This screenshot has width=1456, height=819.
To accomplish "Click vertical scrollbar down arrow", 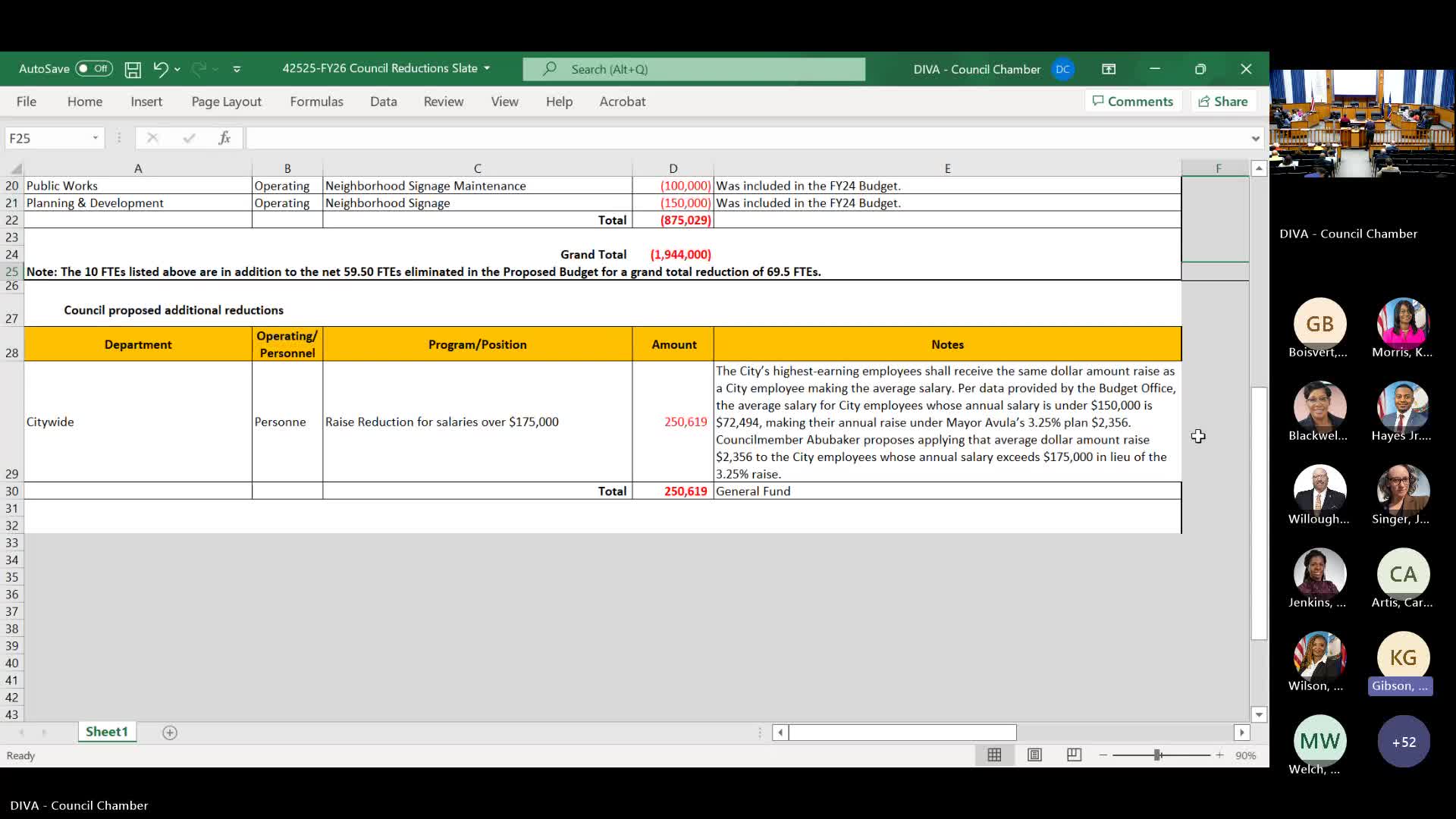I will click(x=1259, y=714).
